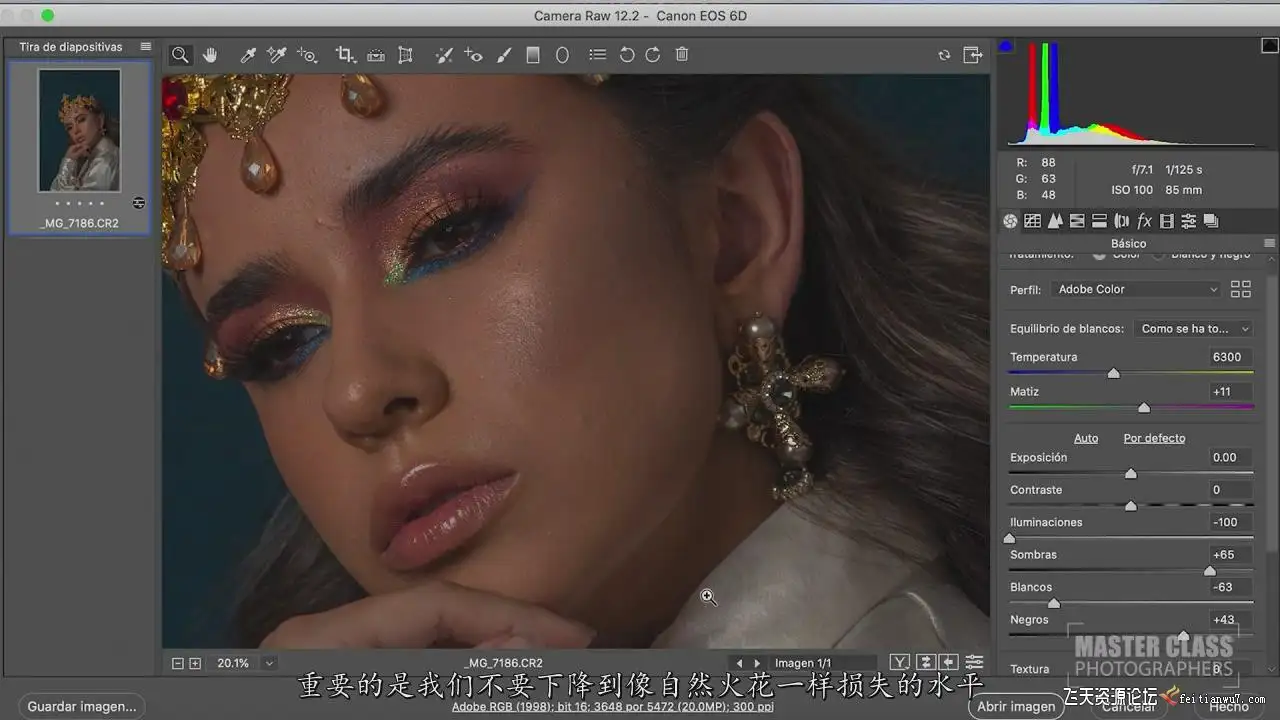This screenshot has height=720, width=1280.
Task: Open the Calibration panel tab
Action: [x=1166, y=221]
